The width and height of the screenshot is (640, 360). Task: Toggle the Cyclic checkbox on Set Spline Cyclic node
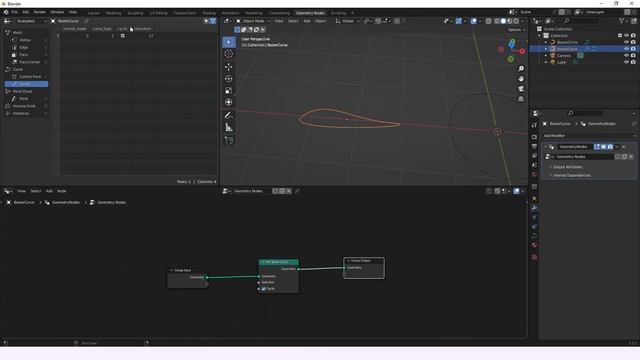click(263, 289)
